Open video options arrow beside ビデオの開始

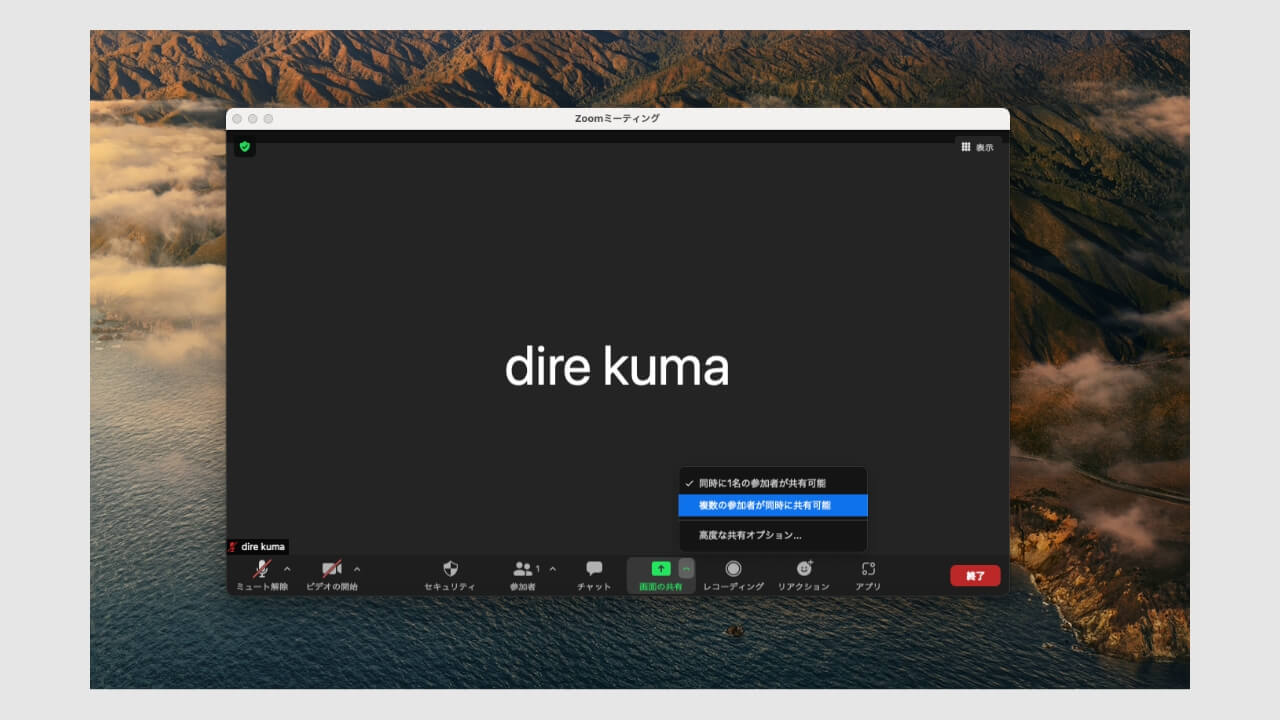pyautogui.click(x=357, y=568)
